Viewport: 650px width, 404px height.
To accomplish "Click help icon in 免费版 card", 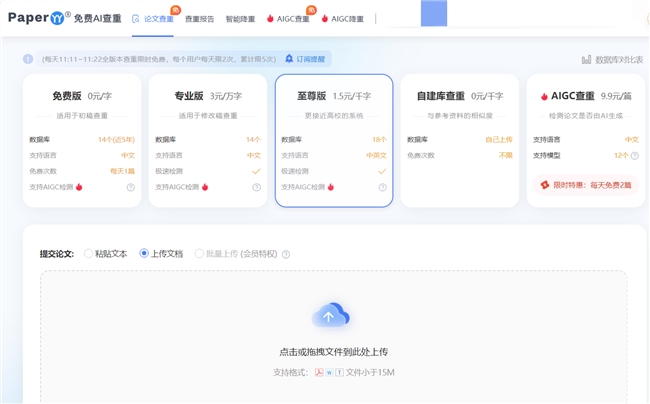I will (x=130, y=187).
